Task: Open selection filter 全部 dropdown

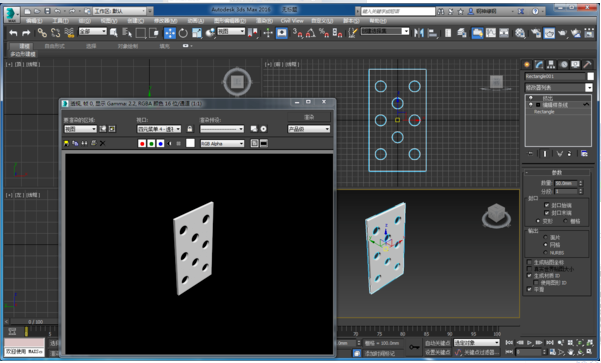Action: tap(93, 31)
